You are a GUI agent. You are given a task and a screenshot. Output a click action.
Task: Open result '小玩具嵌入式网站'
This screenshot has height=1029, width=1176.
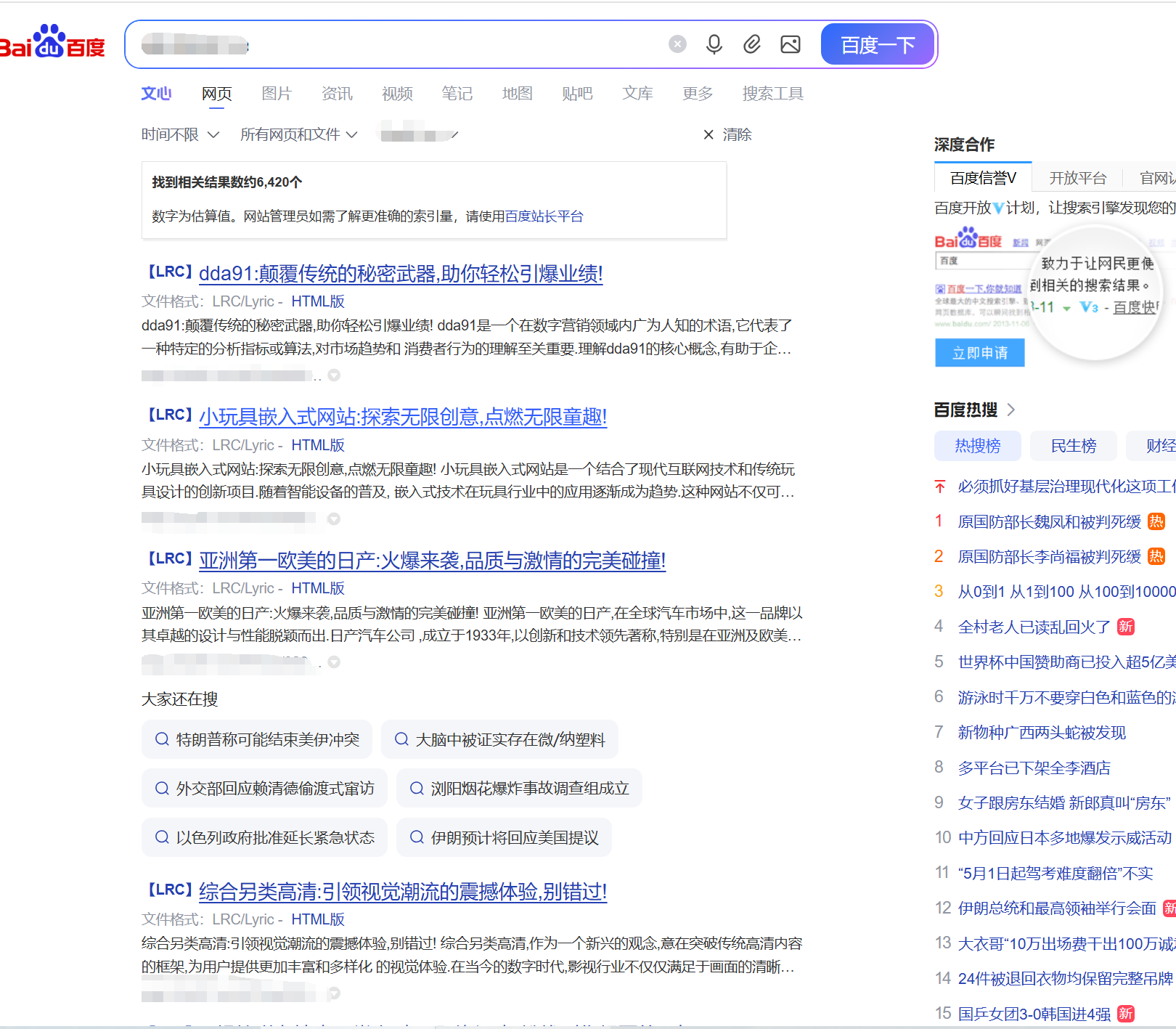pos(403,417)
